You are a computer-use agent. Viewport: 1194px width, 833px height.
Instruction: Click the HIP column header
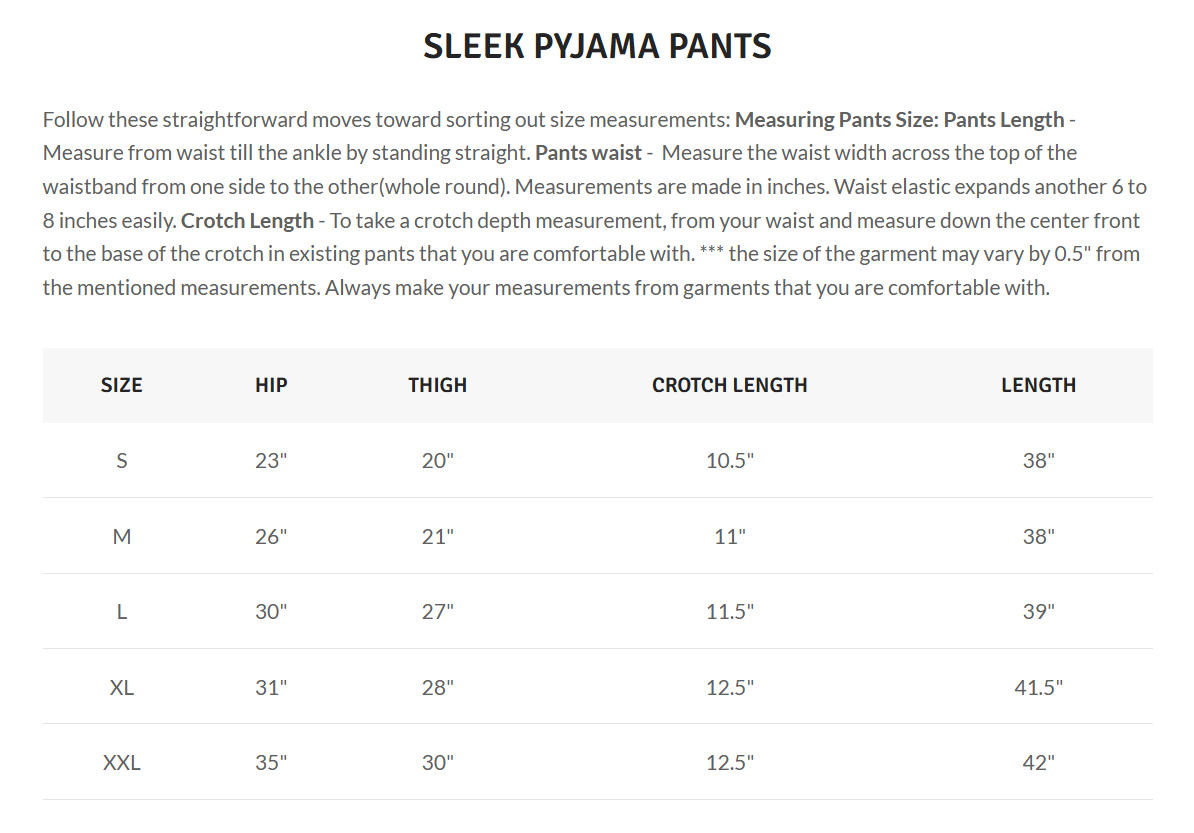pos(271,385)
